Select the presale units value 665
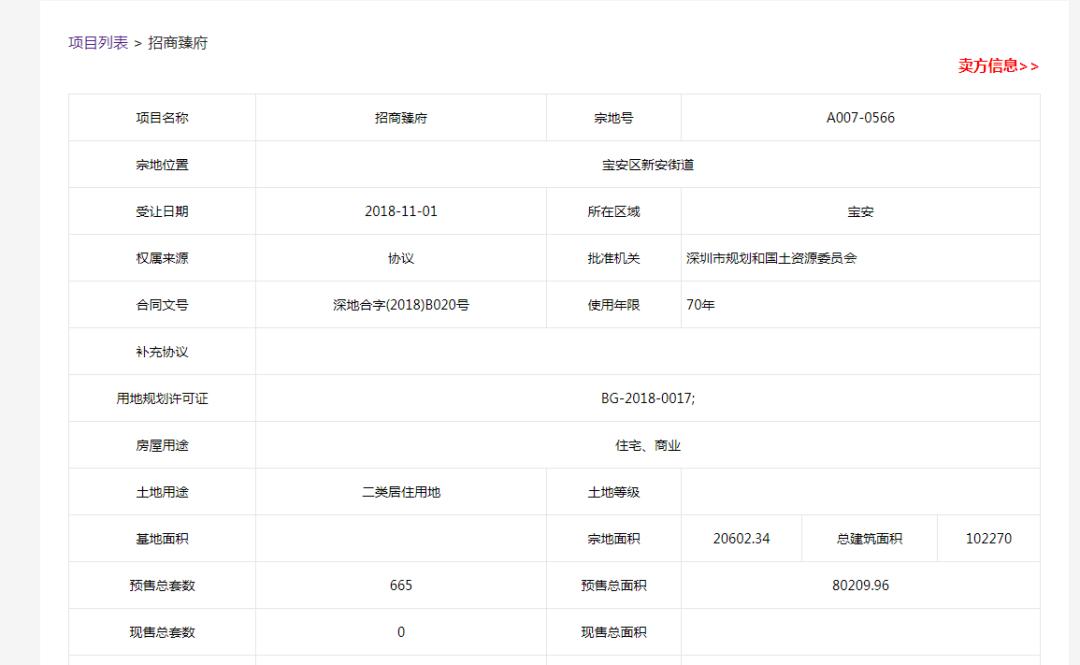The image size is (1080, 665). tap(401, 585)
